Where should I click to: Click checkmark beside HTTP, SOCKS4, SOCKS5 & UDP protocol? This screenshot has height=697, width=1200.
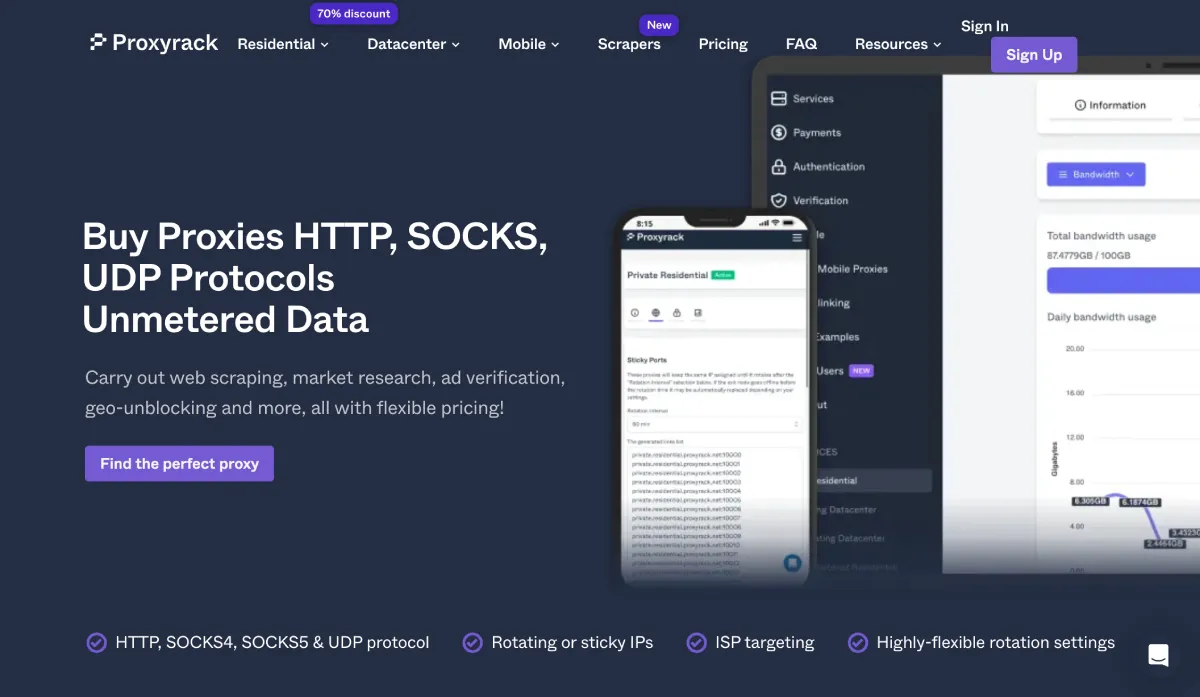tap(96, 643)
